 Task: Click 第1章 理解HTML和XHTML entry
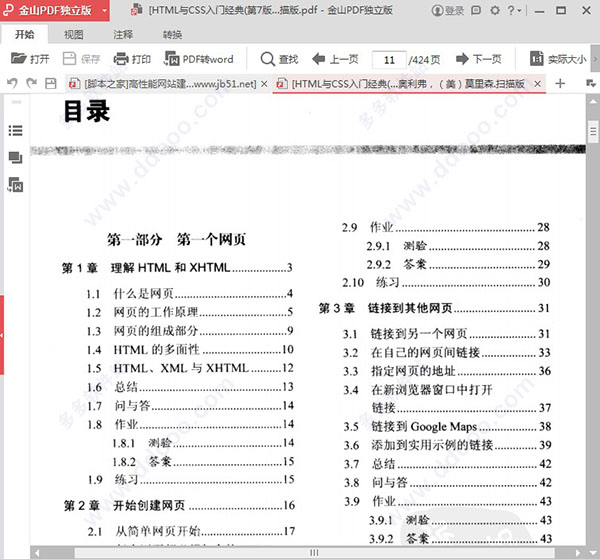click(x=177, y=267)
